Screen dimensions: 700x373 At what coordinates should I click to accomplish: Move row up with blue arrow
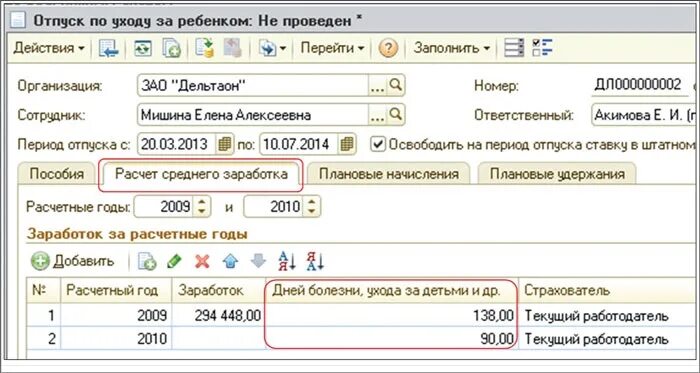229,261
